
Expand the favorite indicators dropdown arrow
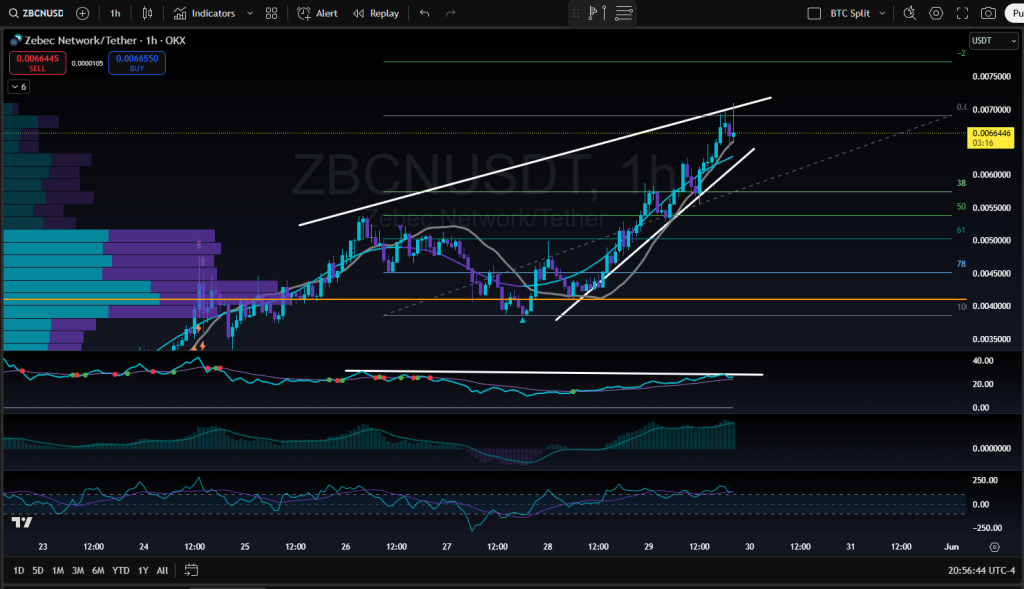pyautogui.click(x=249, y=13)
